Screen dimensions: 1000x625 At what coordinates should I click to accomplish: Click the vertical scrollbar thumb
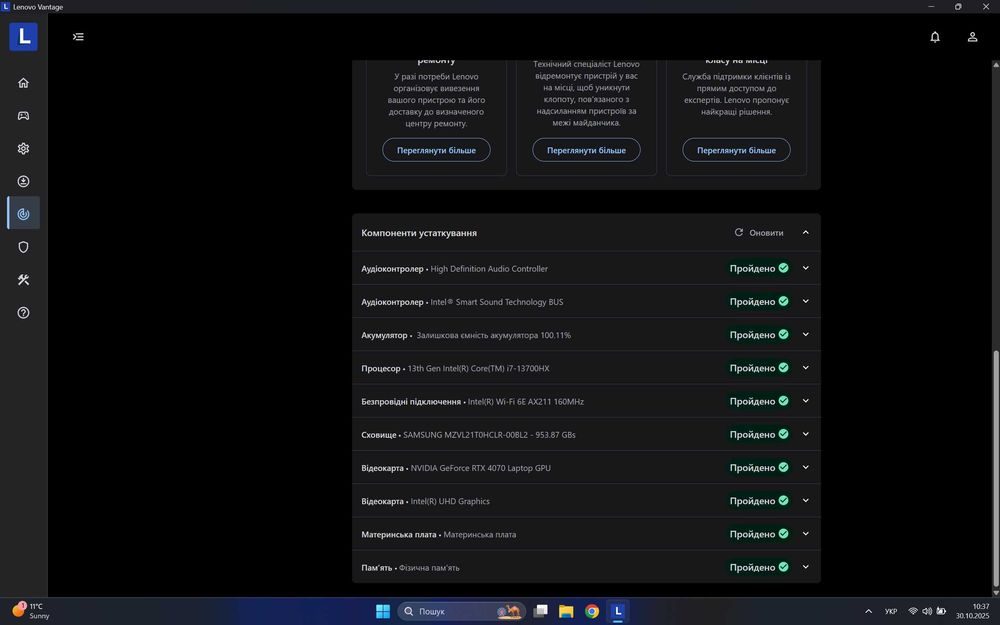tap(996, 468)
